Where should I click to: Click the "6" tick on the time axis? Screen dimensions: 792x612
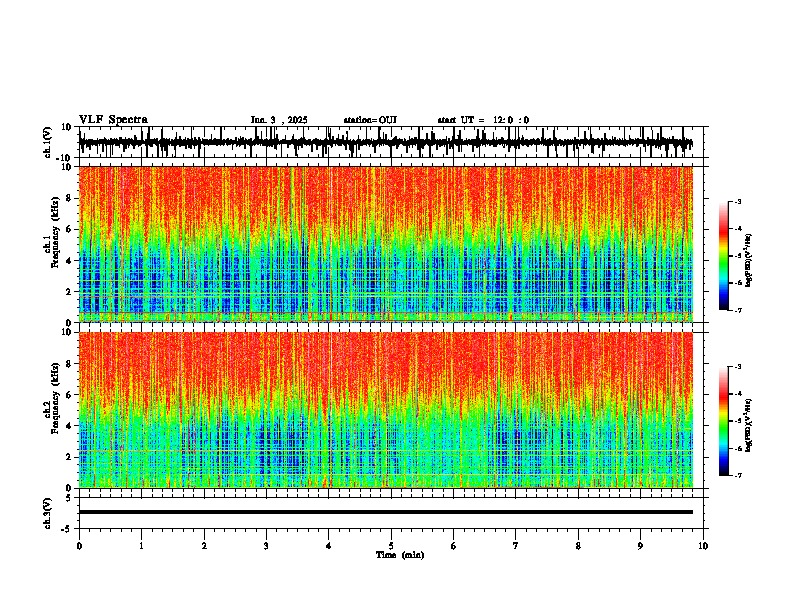coord(454,546)
